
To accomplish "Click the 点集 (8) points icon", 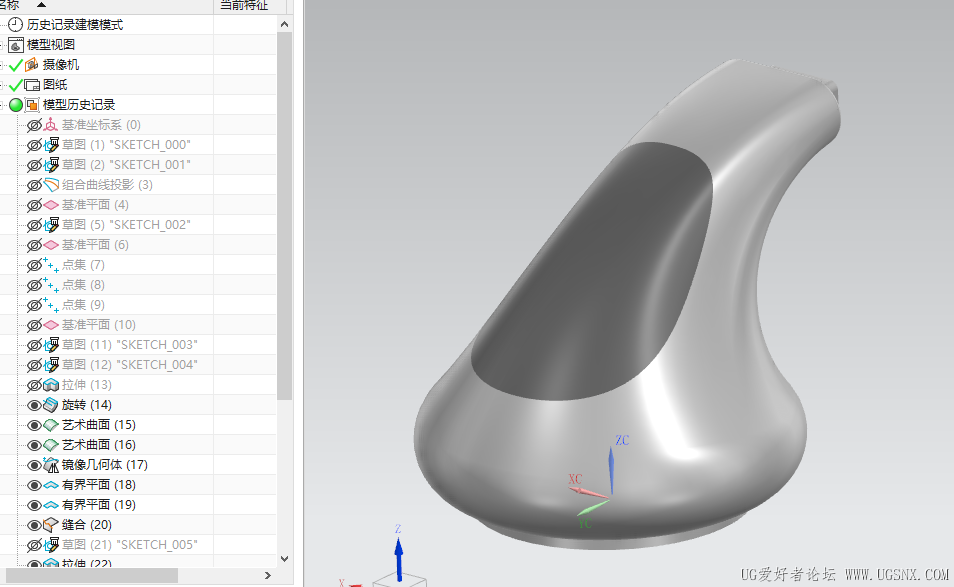I will (x=51, y=285).
